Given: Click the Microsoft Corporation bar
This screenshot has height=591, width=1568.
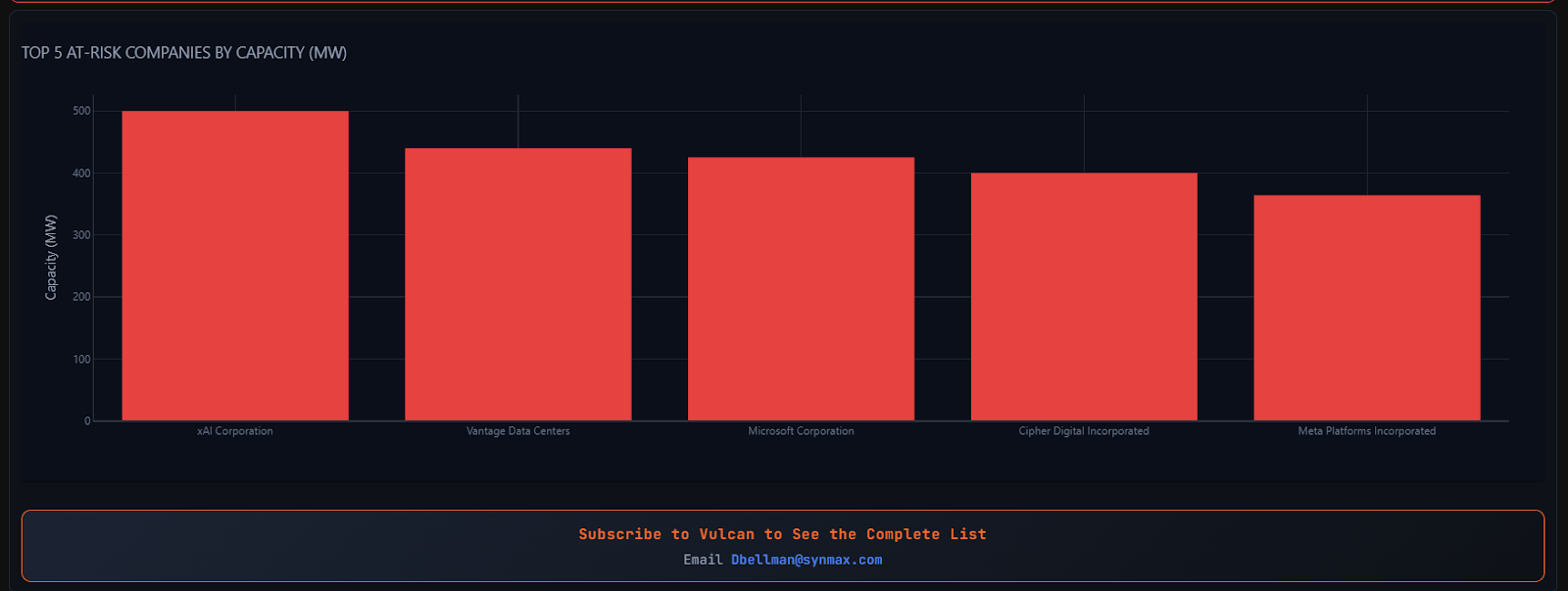Looking at the screenshot, I should pyautogui.click(x=801, y=289).
